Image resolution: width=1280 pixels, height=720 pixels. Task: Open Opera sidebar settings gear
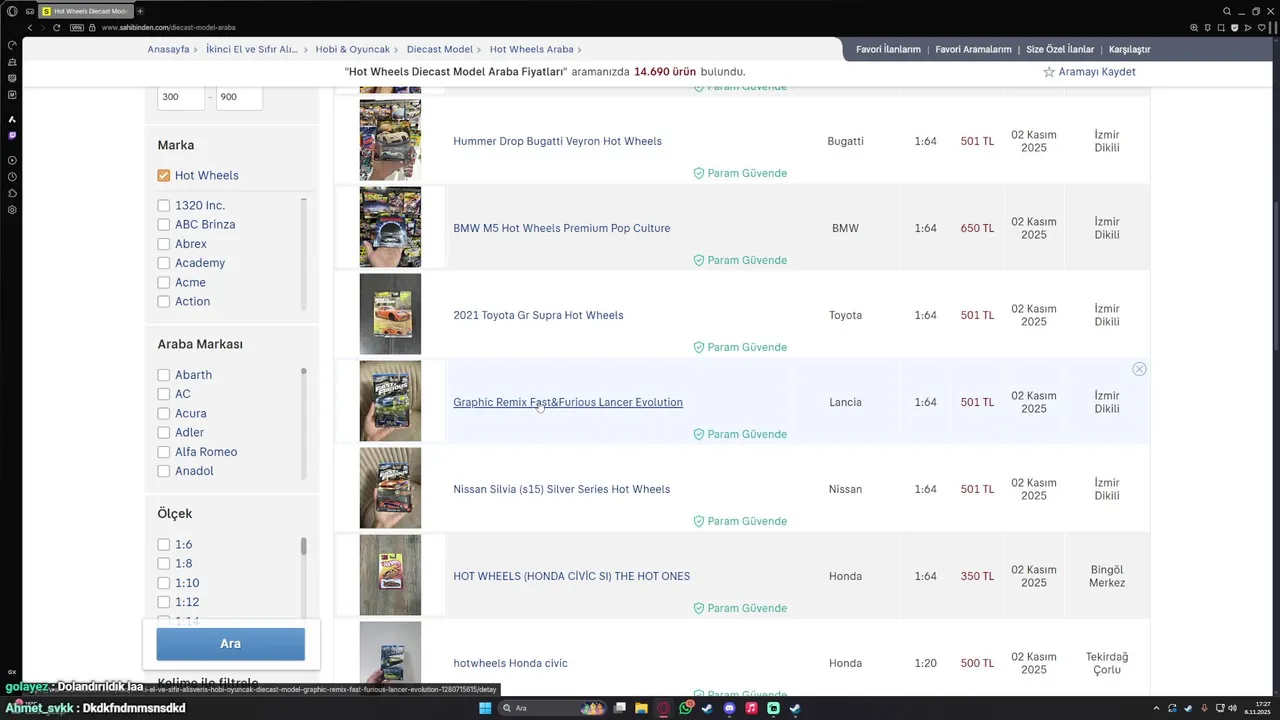[12, 210]
